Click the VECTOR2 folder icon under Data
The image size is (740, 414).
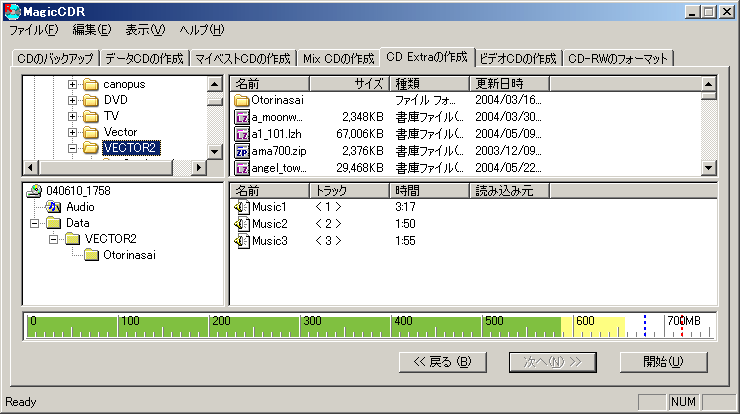pyautogui.click(x=73, y=239)
